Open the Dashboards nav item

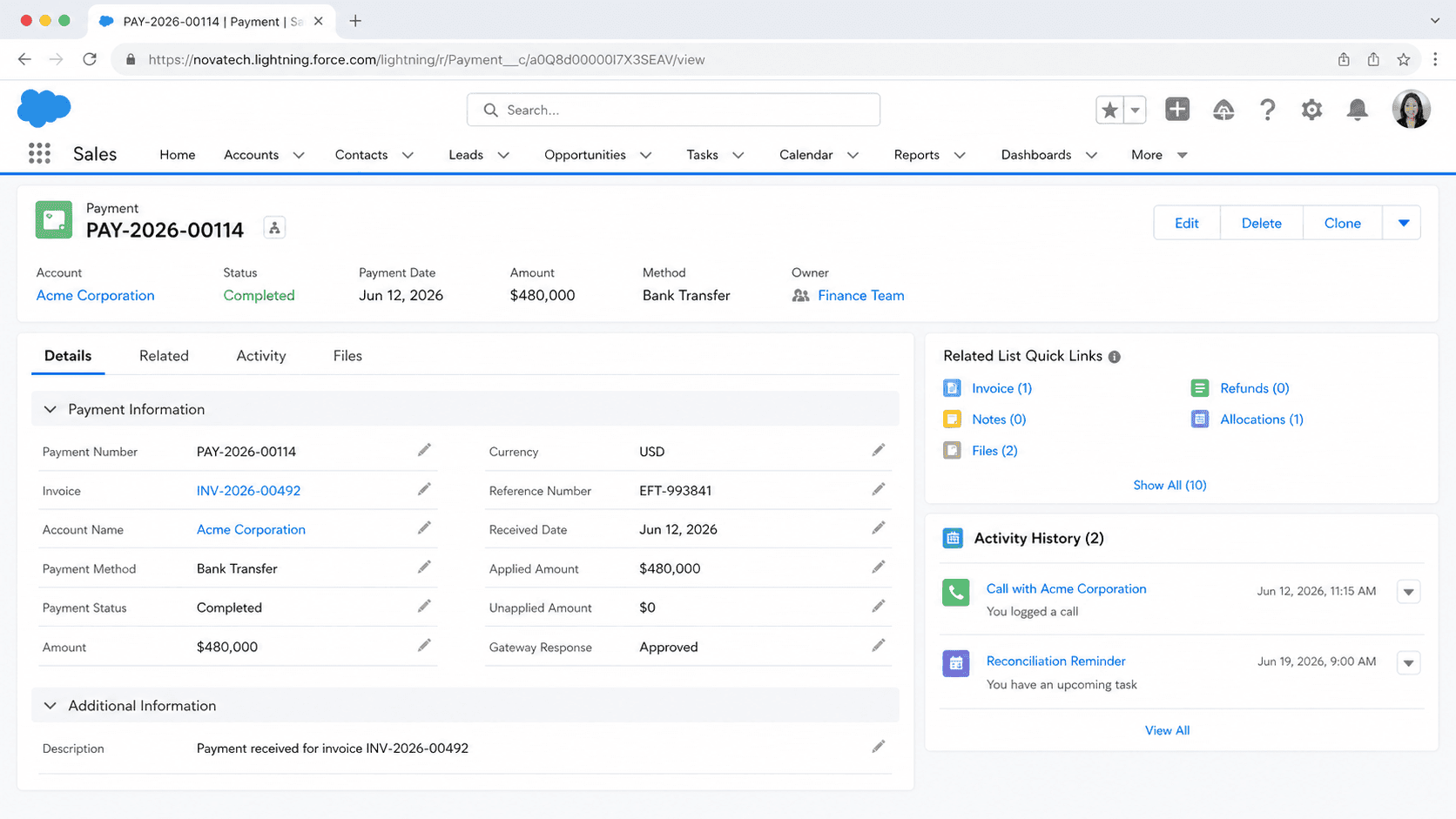(1036, 155)
